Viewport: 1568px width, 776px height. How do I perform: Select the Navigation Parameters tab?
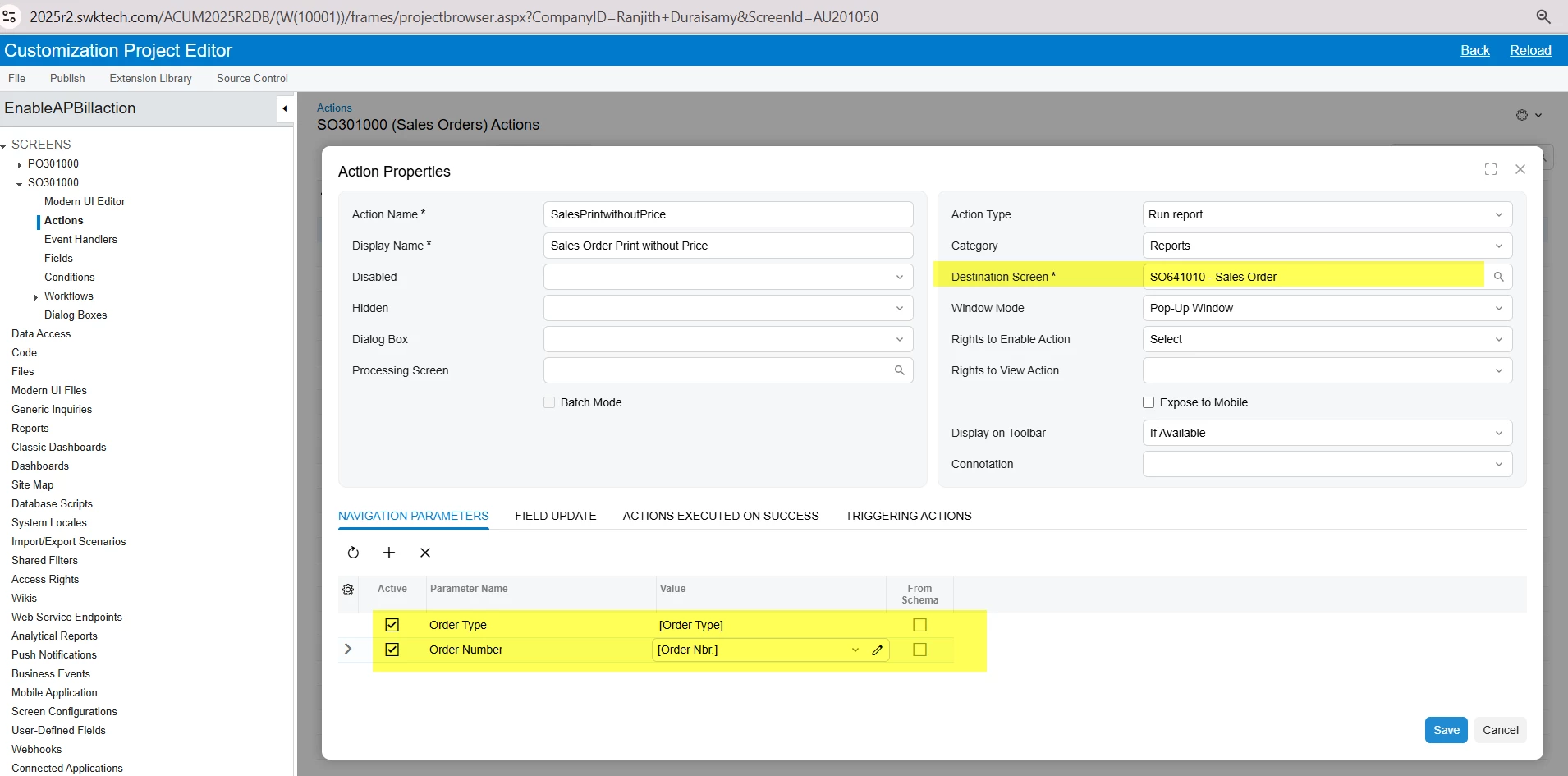pyautogui.click(x=414, y=516)
